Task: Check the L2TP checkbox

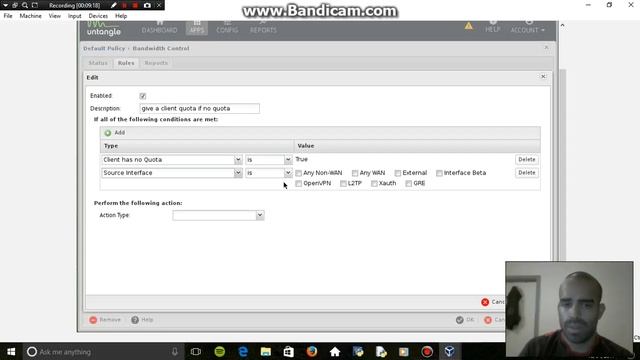Action: pos(343,184)
